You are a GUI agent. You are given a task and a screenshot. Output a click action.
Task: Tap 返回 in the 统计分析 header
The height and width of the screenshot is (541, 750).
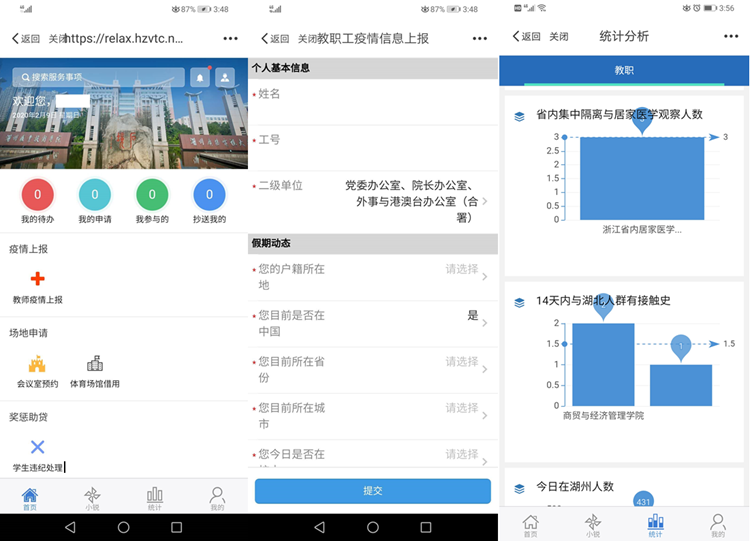click(x=526, y=37)
